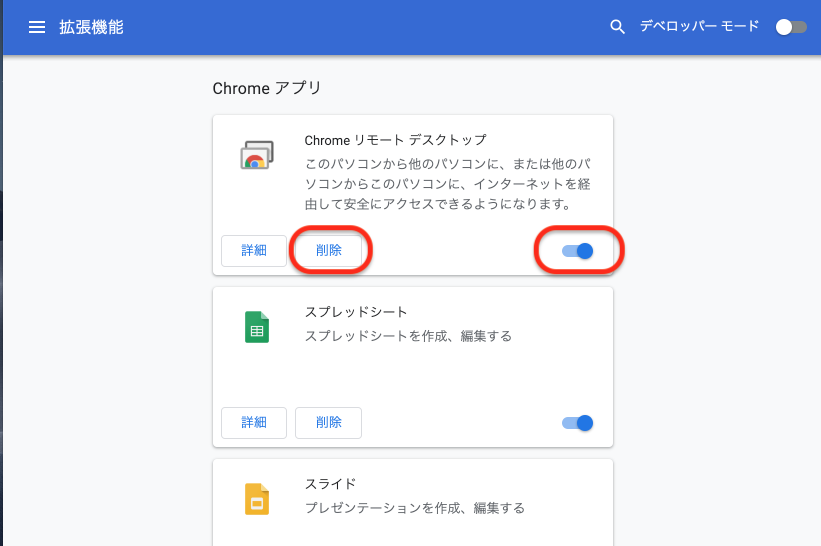Image resolution: width=821 pixels, height=546 pixels.
Task: Click プレゼンテーションを作成、編集する description
Action: pos(415,508)
